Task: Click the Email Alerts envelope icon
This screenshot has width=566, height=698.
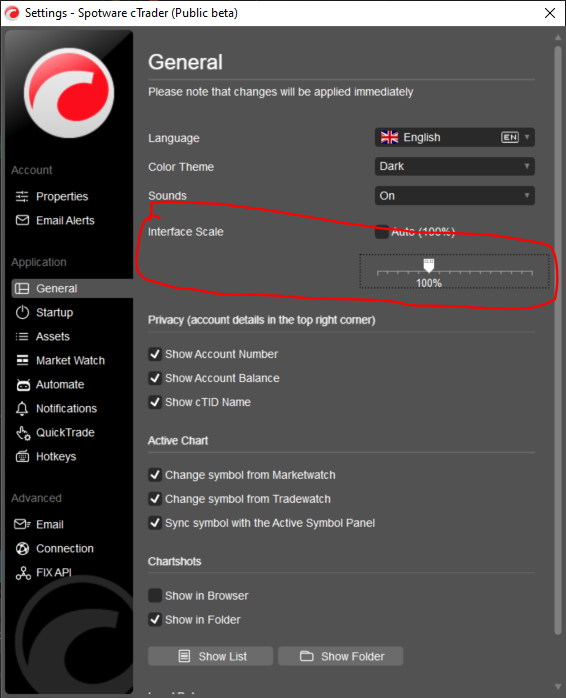Action: [22, 220]
